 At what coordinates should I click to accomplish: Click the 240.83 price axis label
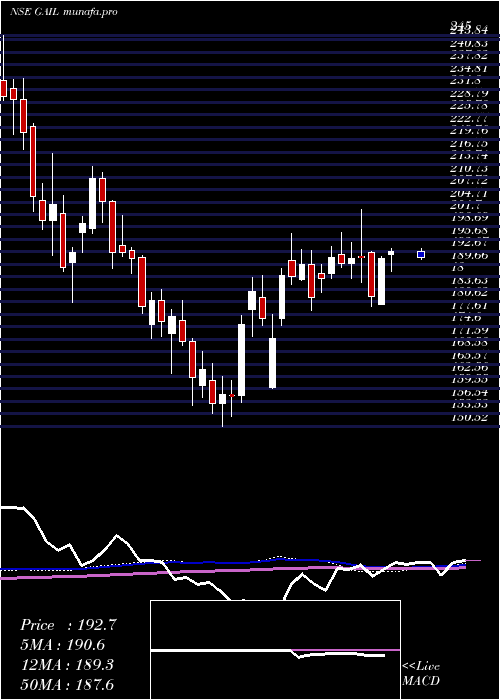[469, 44]
